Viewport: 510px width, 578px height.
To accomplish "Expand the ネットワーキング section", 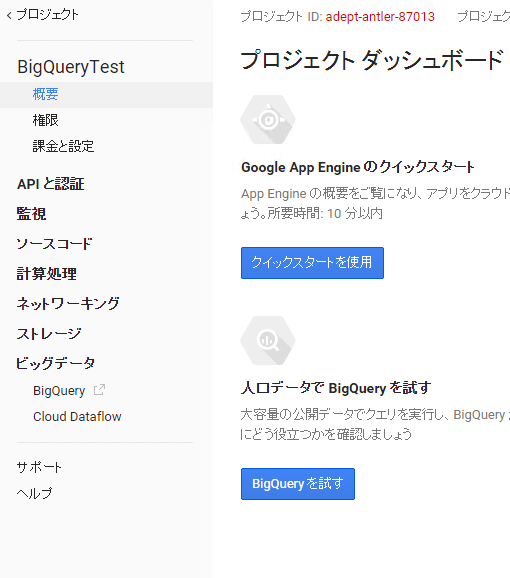I will point(68,304).
